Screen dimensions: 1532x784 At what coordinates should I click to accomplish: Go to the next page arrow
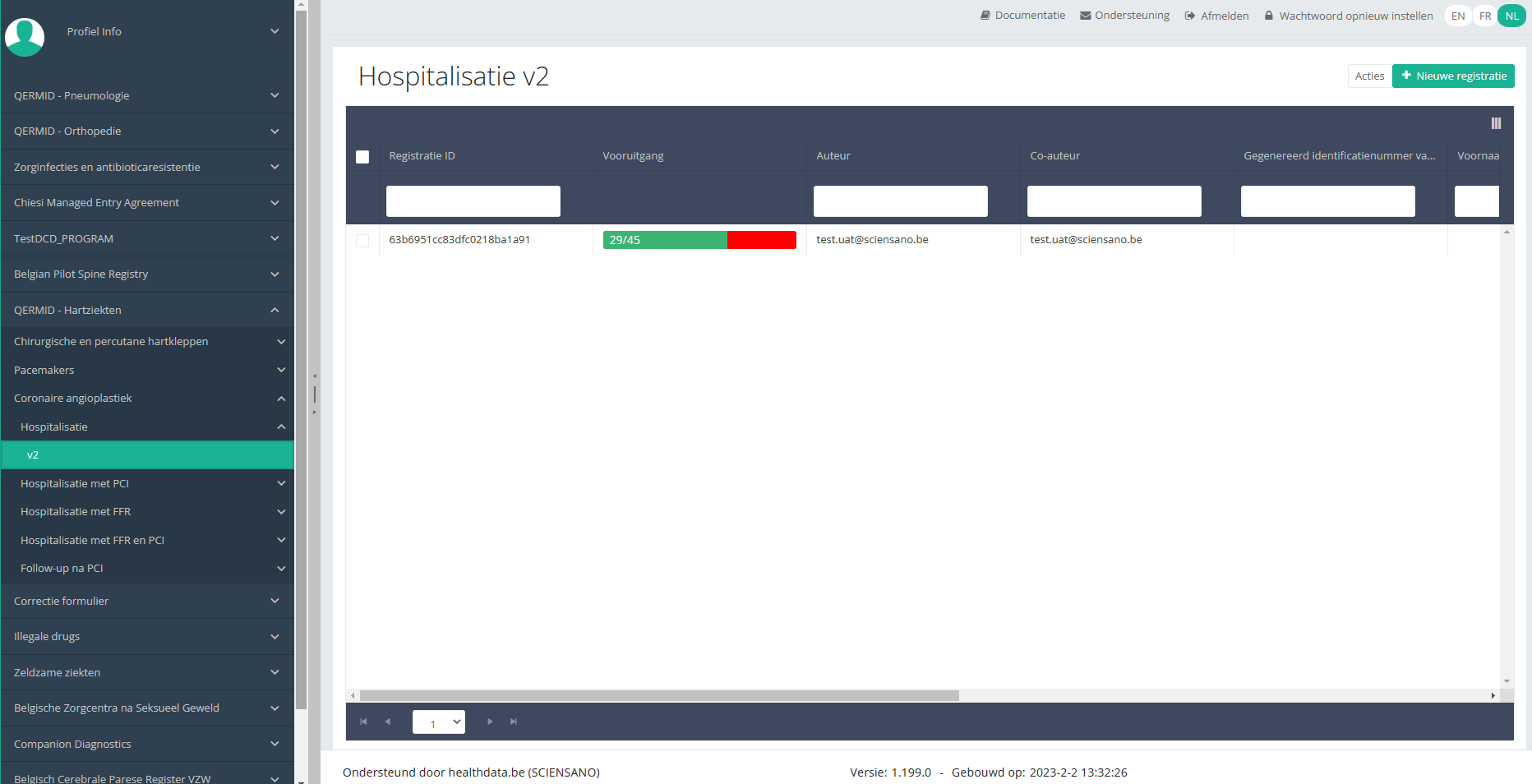490,722
